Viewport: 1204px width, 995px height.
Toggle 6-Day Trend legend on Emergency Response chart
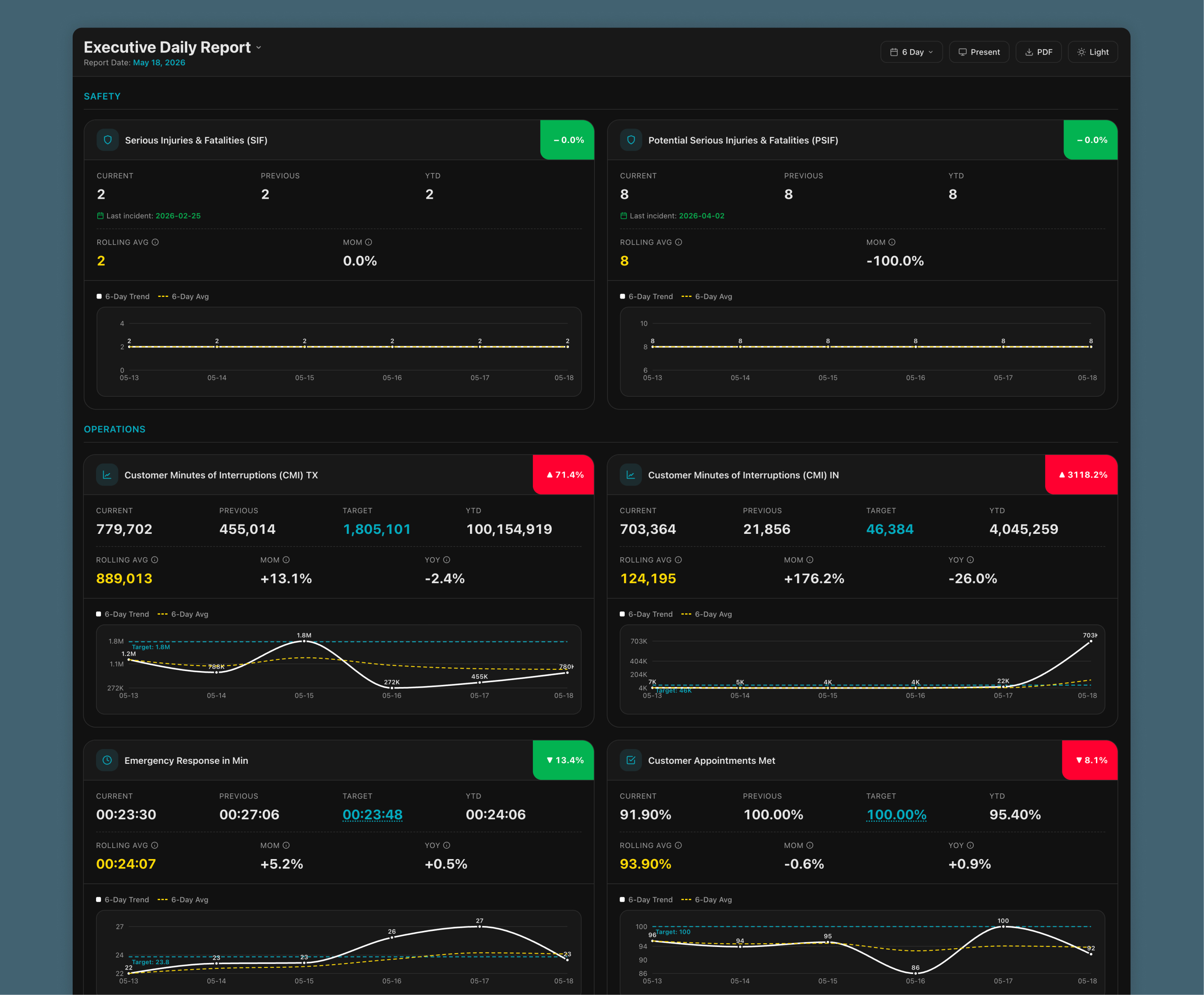point(123,899)
